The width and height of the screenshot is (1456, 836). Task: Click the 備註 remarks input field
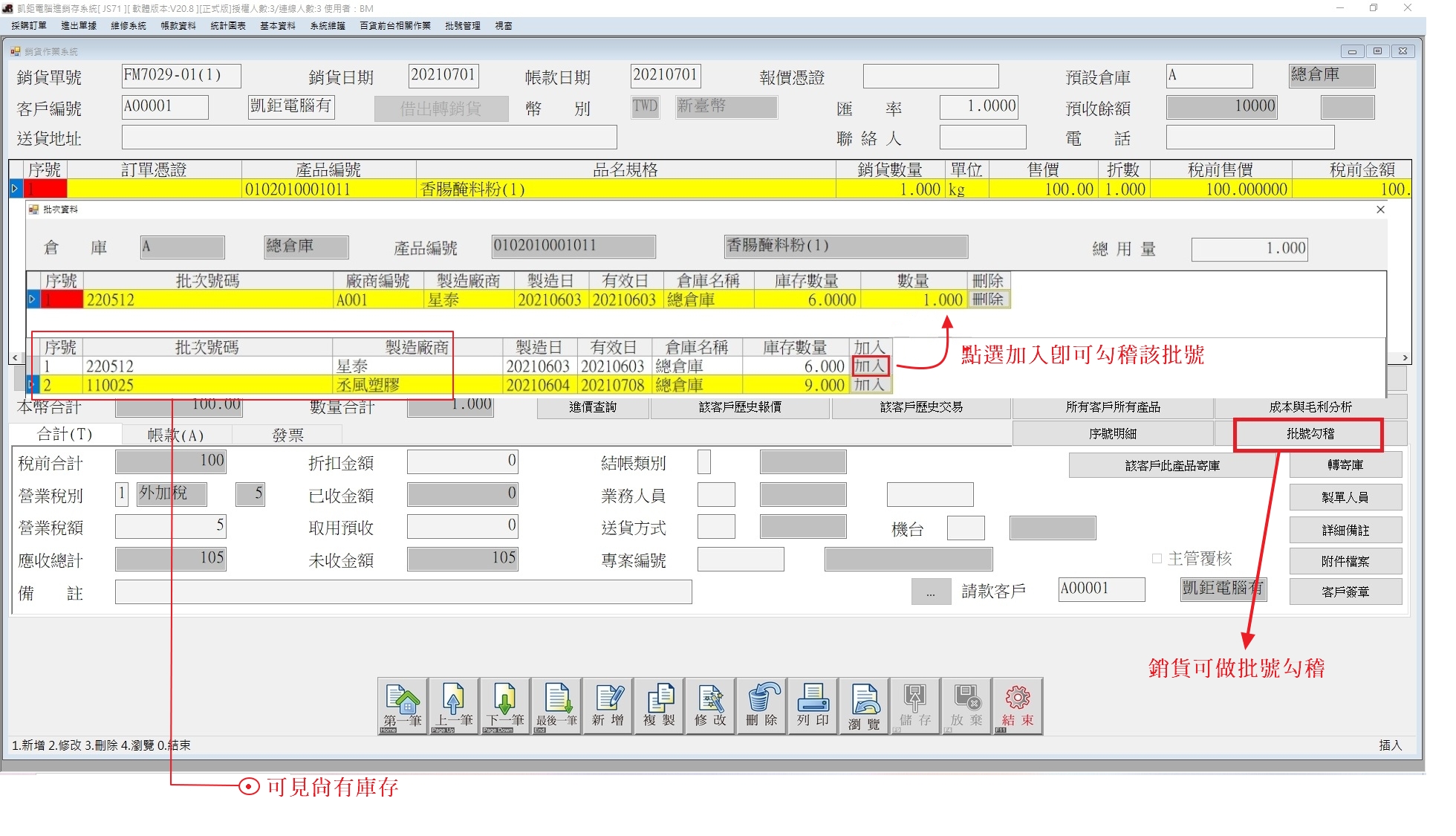click(x=403, y=592)
